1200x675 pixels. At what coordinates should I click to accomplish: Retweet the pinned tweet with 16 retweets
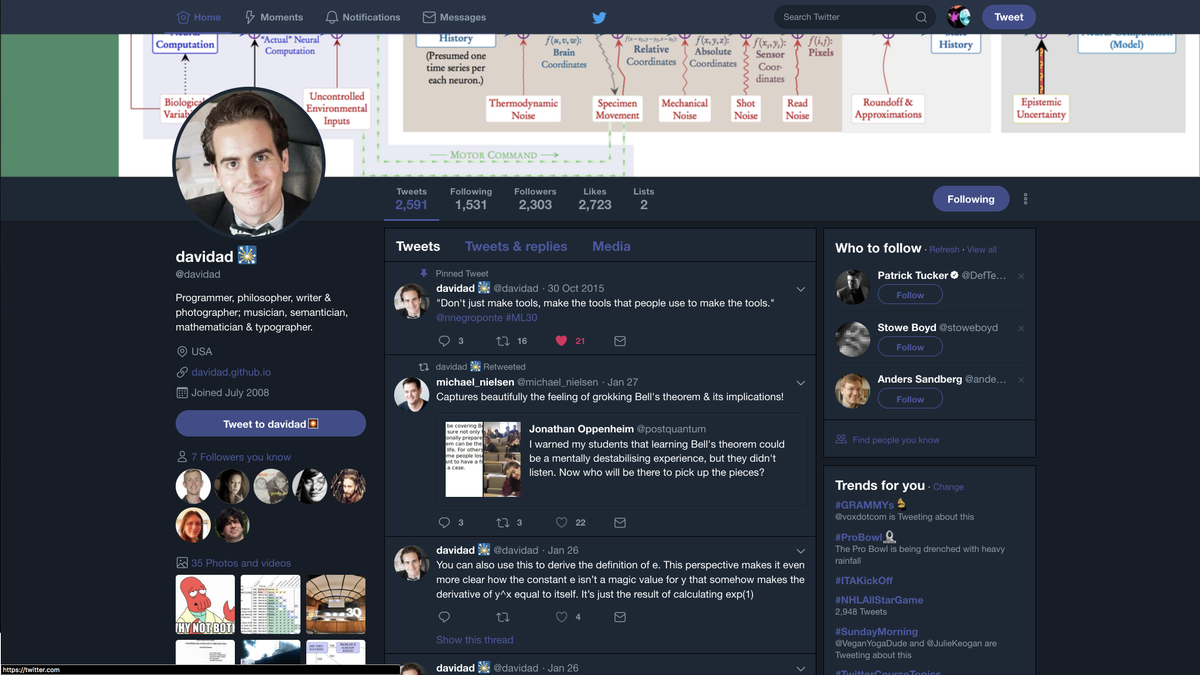(503, 341)
